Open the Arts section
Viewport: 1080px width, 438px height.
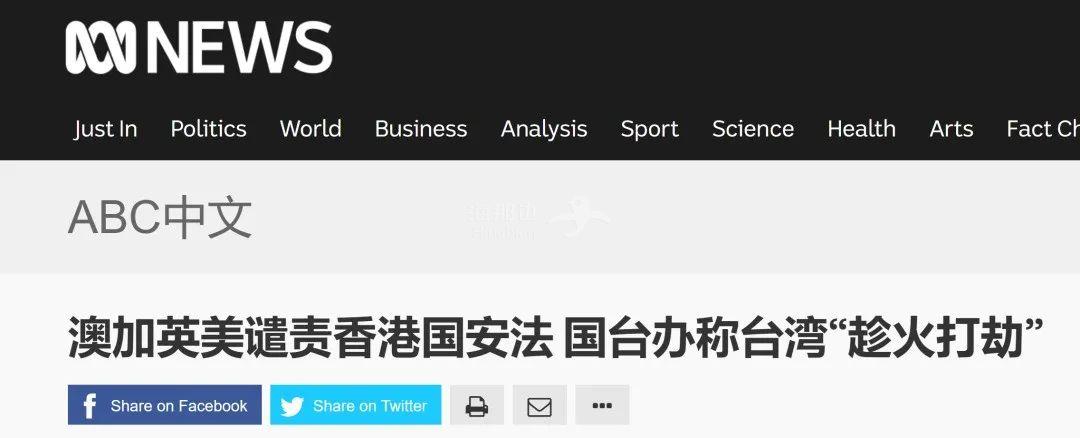951,129
